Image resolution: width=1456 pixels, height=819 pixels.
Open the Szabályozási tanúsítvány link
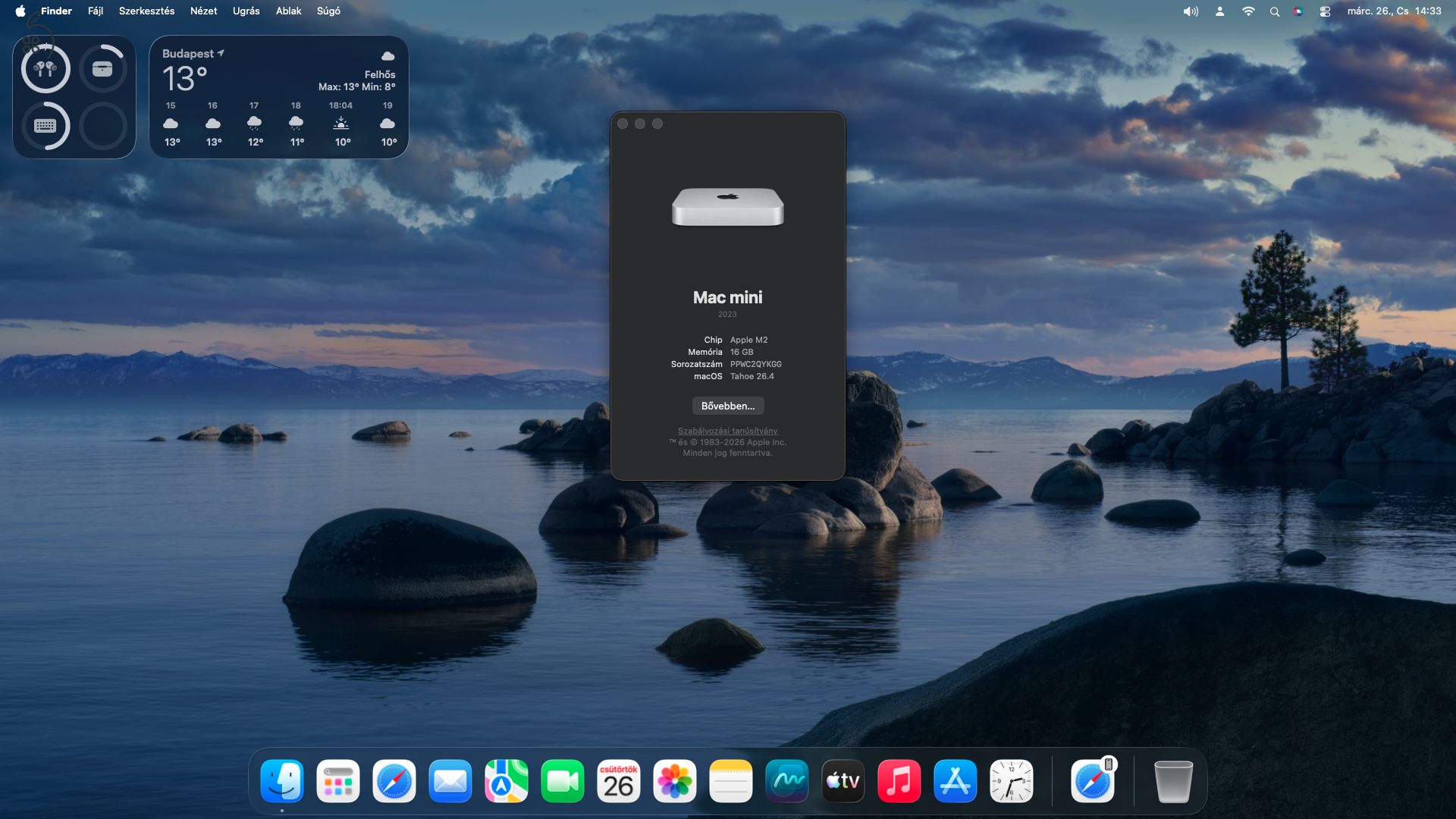(727, 430)
